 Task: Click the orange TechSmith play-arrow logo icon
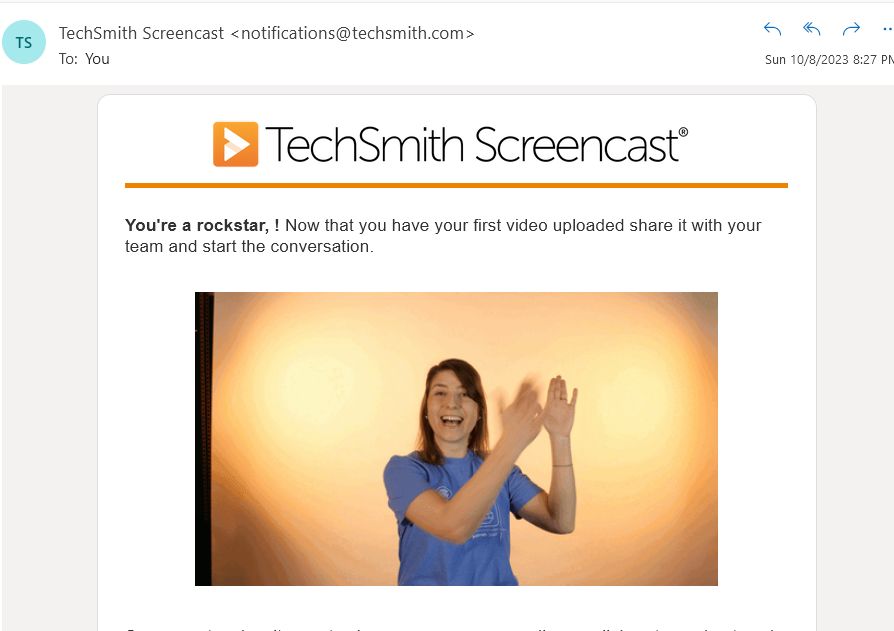pos(235,144)
